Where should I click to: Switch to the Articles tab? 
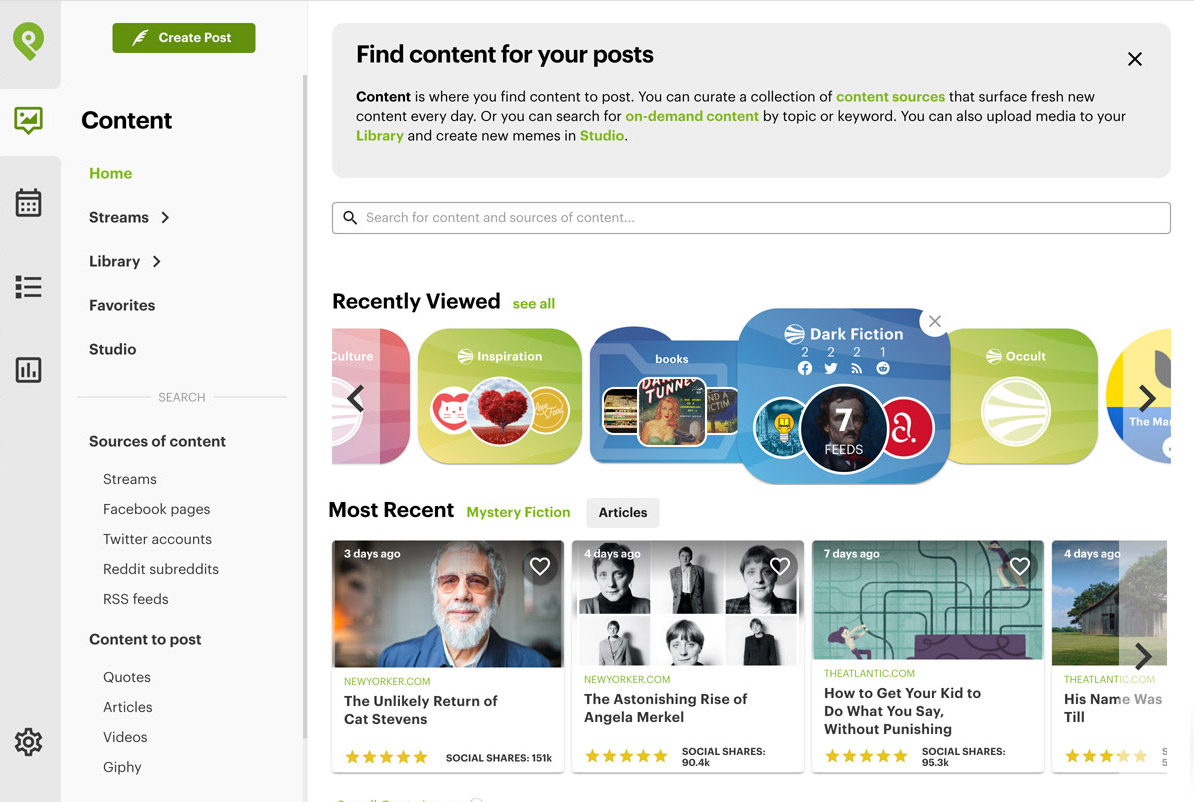[x=623, y=513]
